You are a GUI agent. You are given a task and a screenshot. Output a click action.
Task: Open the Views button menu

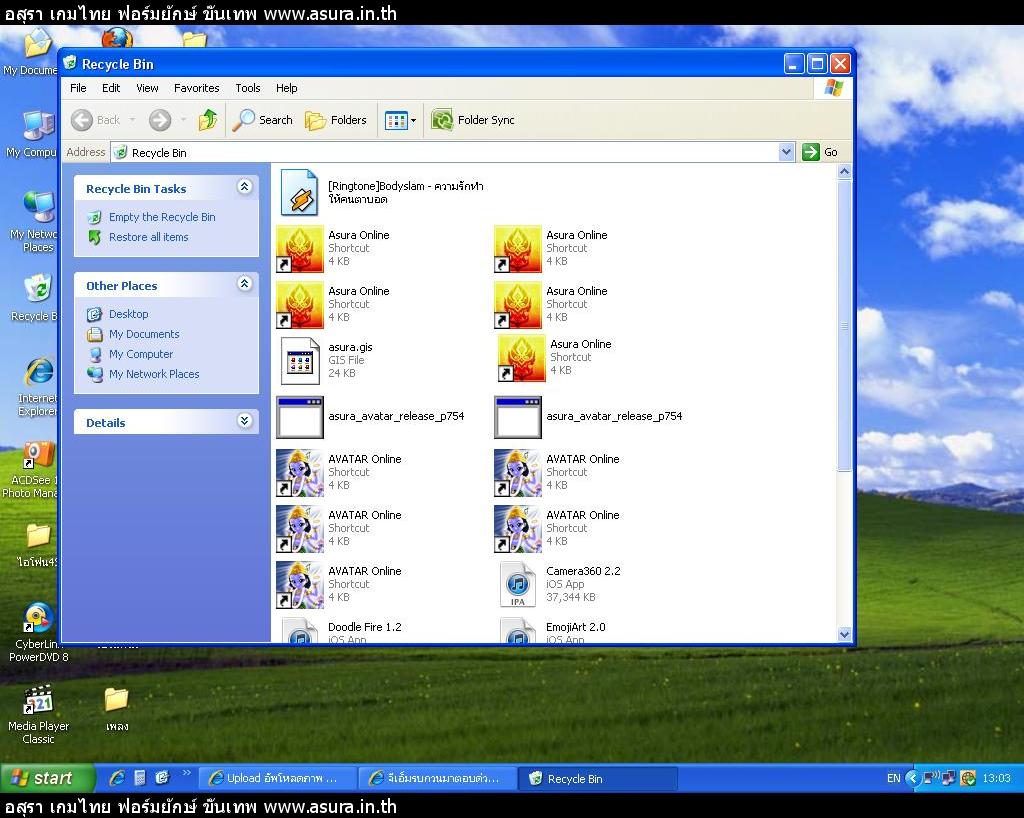[x=400, y=120]
